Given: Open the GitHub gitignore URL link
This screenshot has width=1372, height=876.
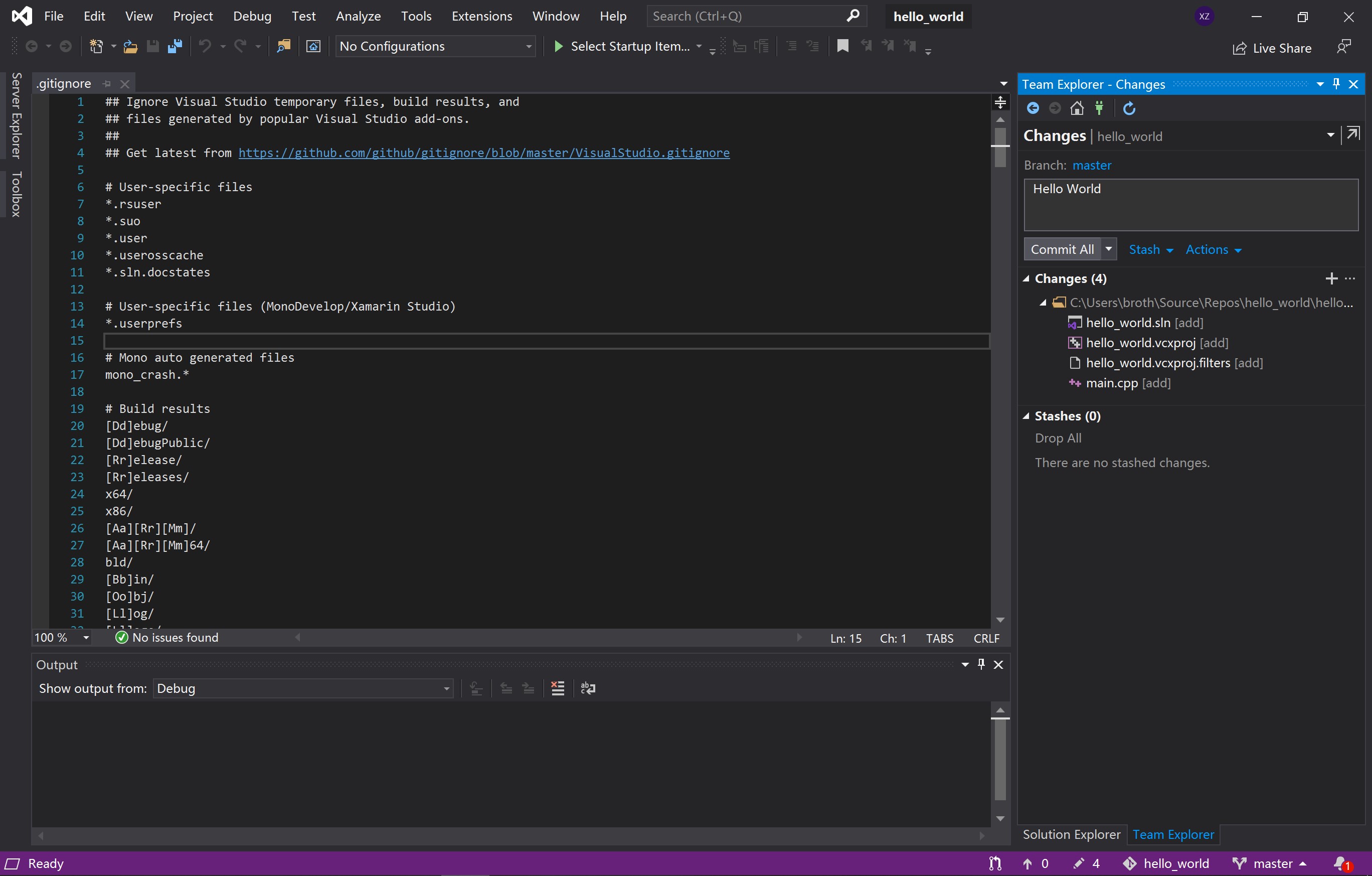Looking at the screenshot, I should [x=484, y=153].
